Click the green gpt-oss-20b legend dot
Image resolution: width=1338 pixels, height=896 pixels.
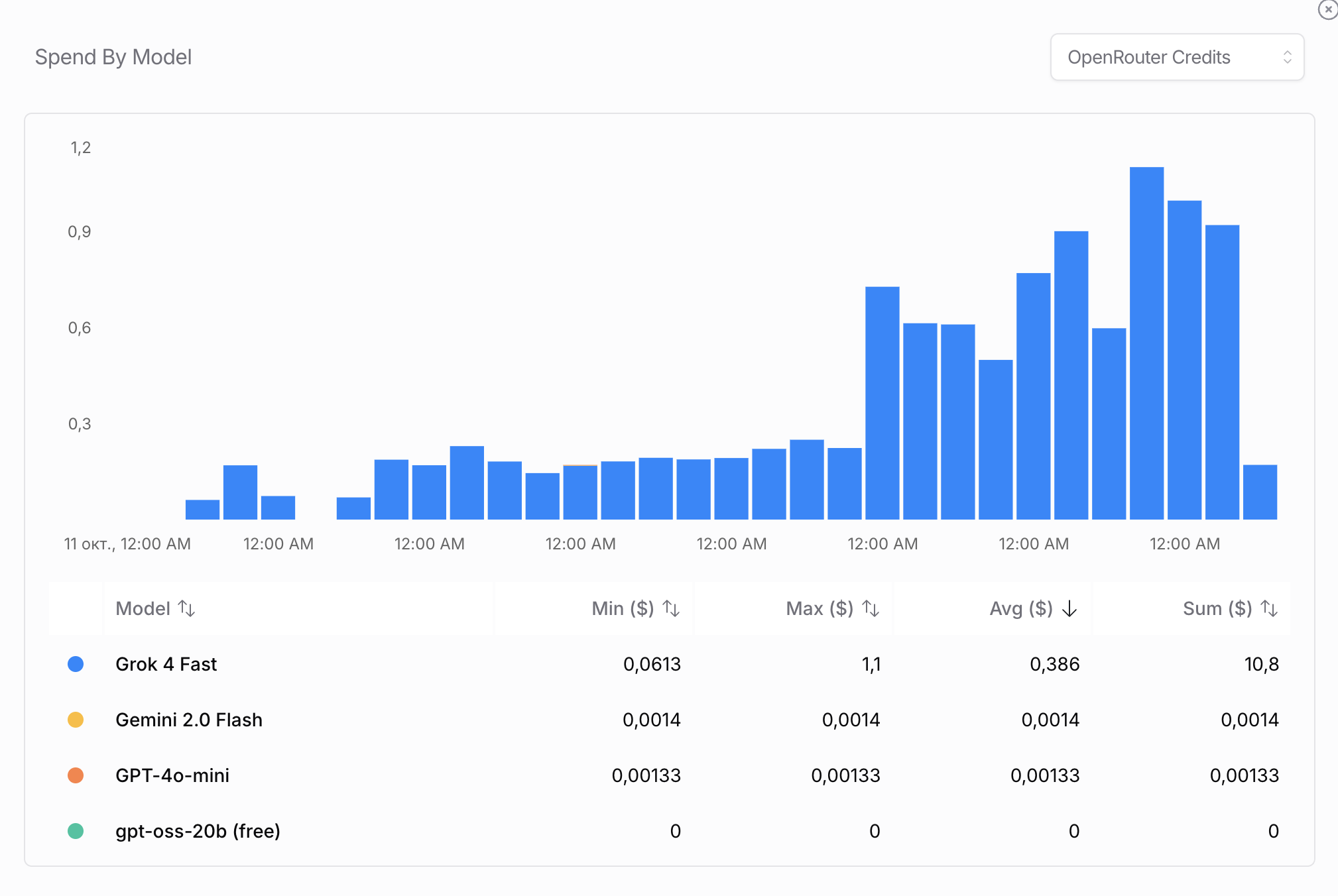[76, 831]
